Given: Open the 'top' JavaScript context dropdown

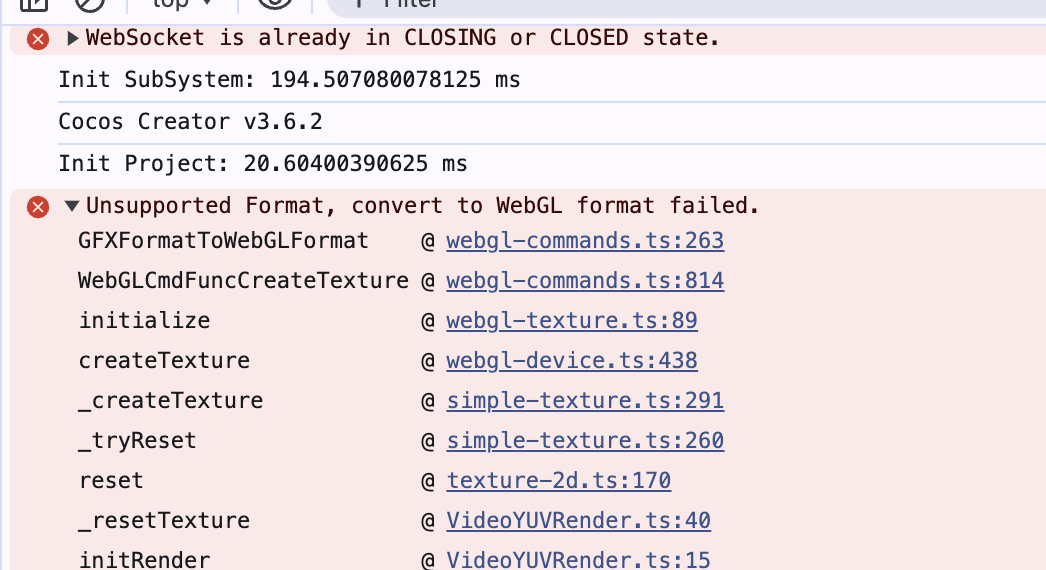Looking at the screenshot, I should pyautogui.click(x=181, y=4).
